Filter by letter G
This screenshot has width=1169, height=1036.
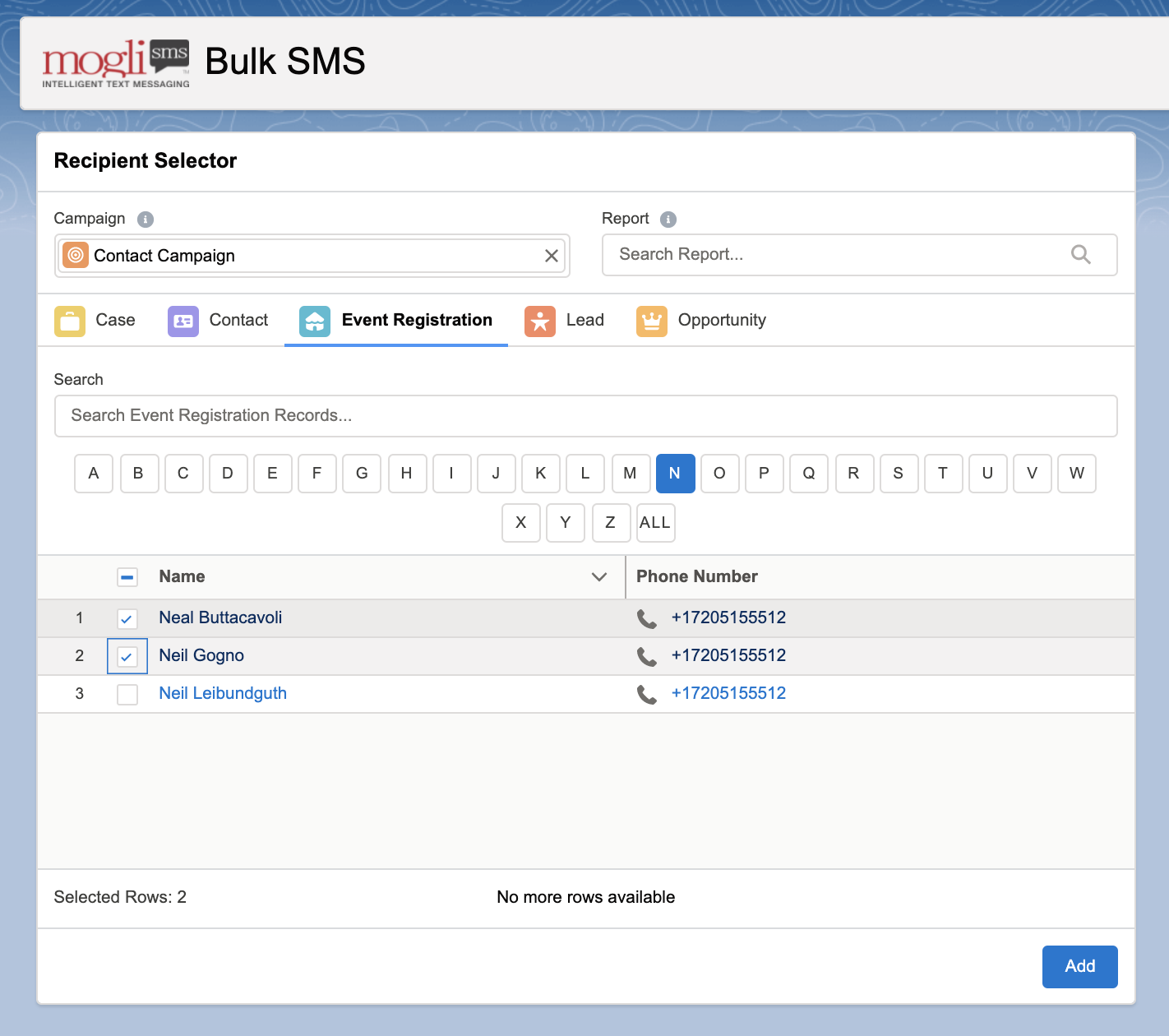coord(362,474)
